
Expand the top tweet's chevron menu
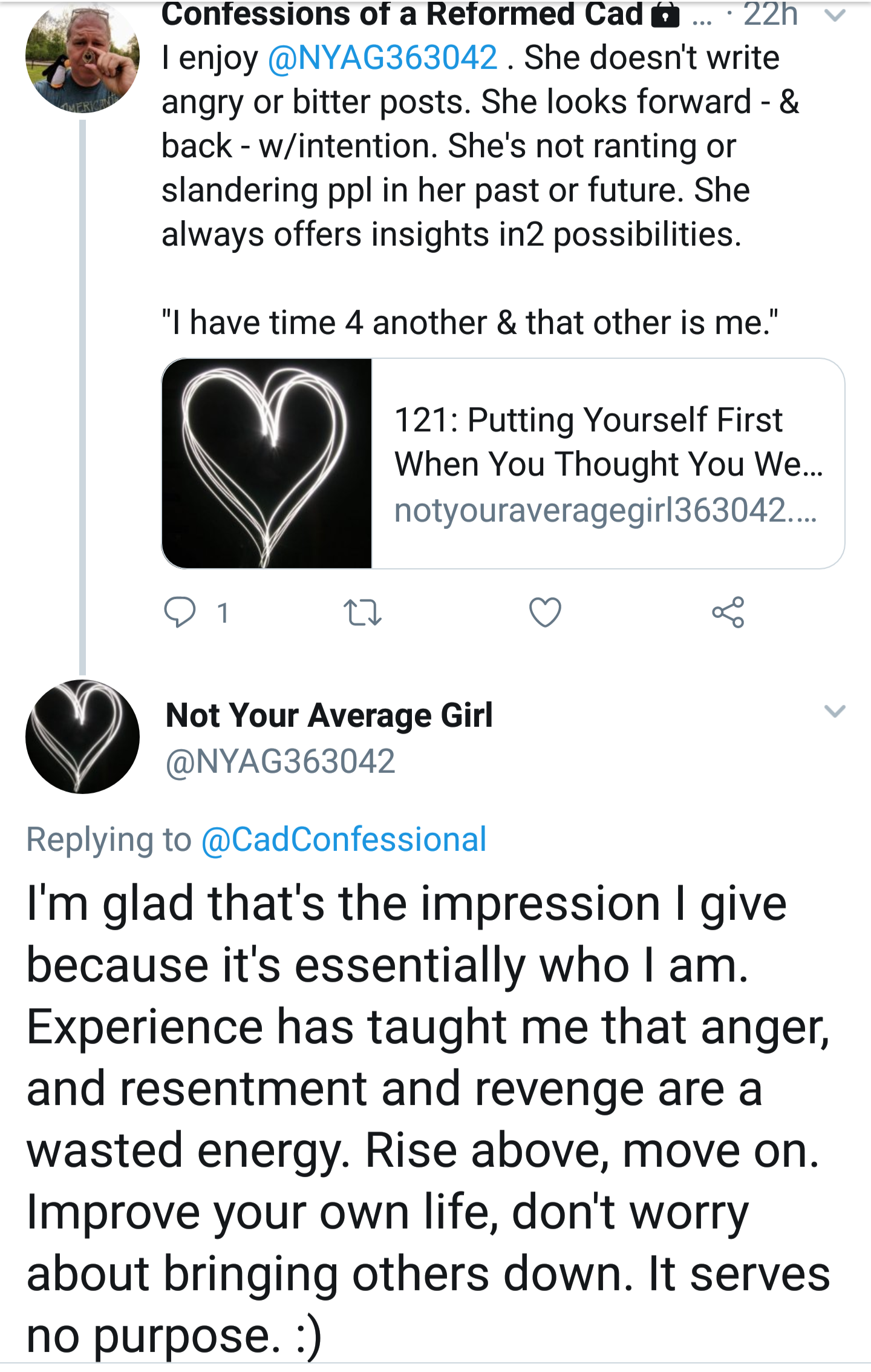pyautogui.click(x=835, y=16)
